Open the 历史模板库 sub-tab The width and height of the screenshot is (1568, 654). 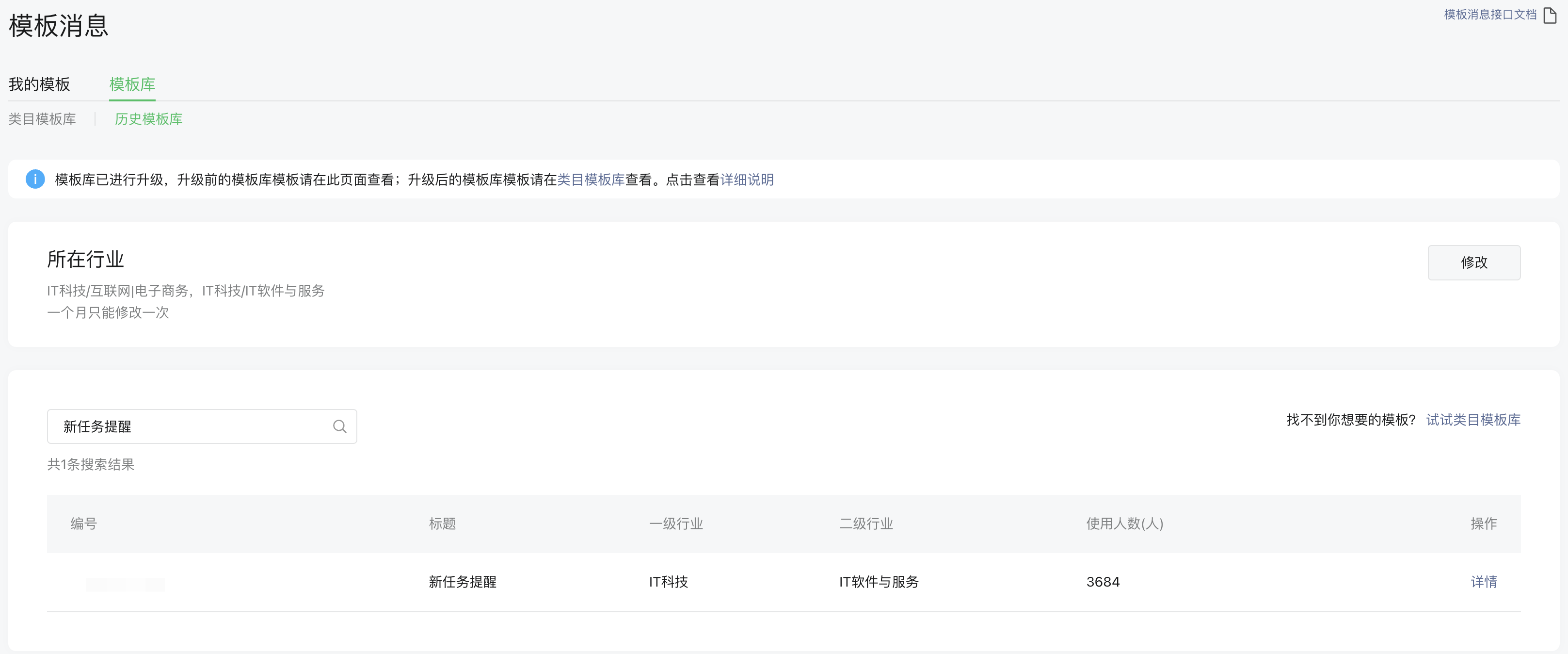click(147, 119)
